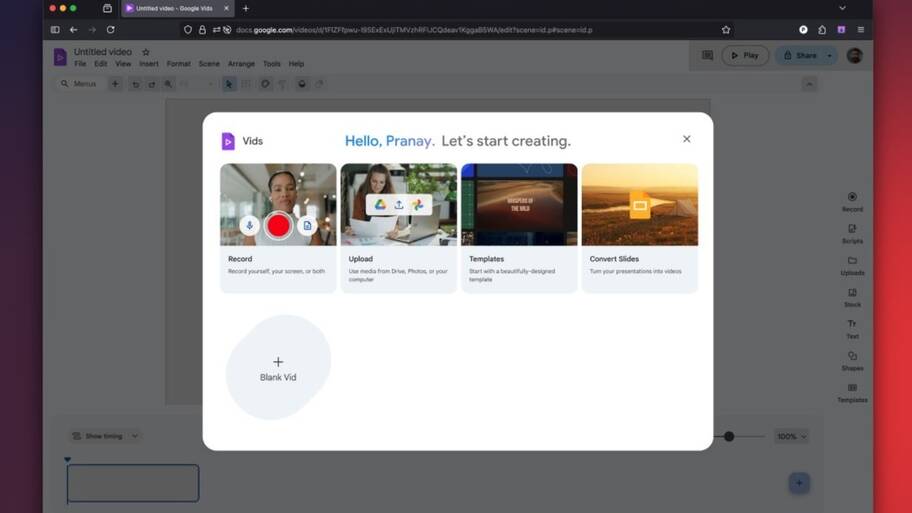
Task: Open the comments icon near Play
Action: tap(707, 55)
